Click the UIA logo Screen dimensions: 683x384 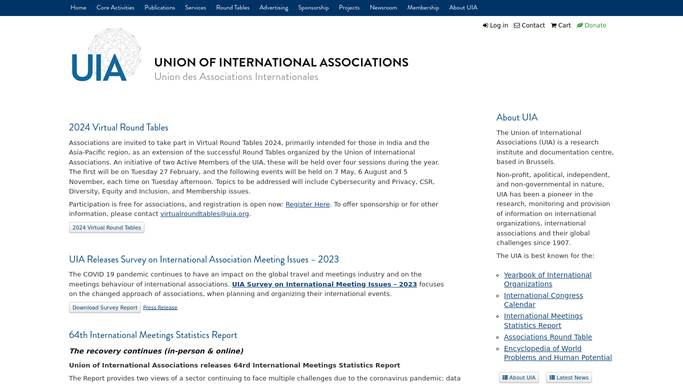(x=106, y=55)
